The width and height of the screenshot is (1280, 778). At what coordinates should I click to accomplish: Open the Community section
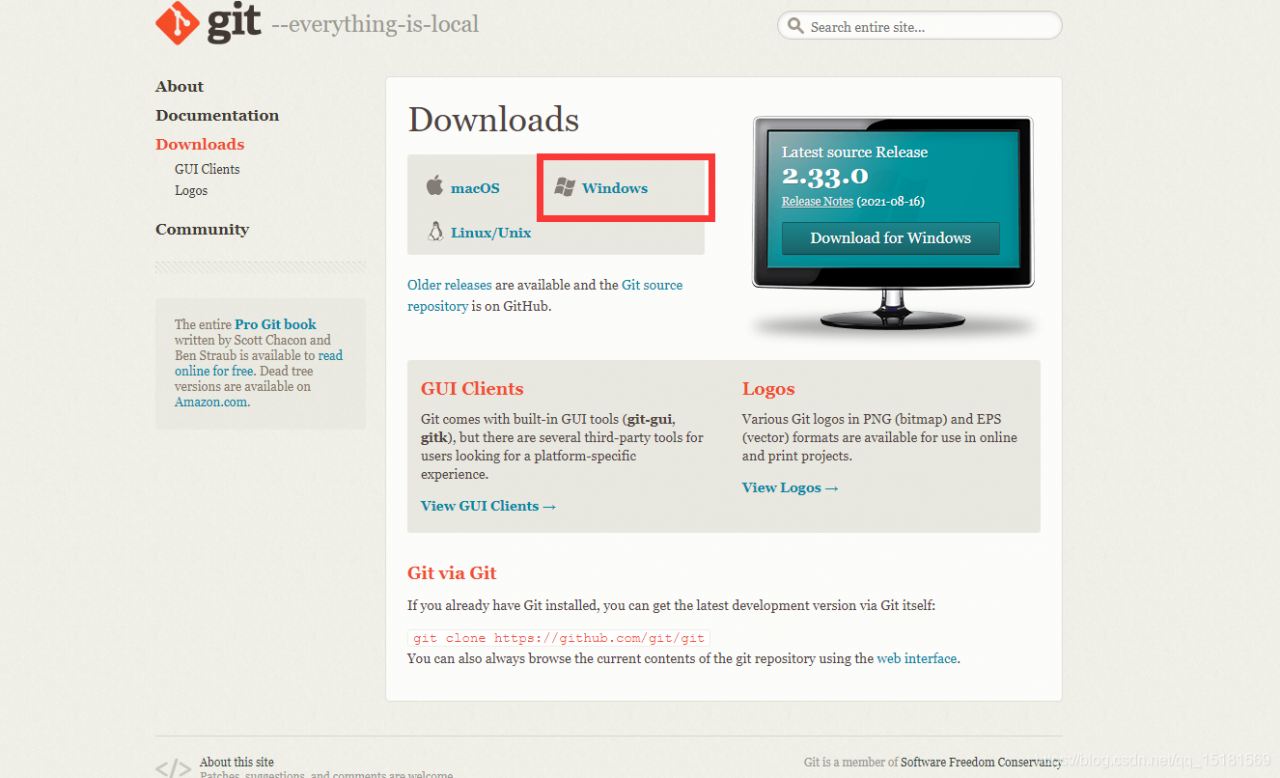pos(202,230)
